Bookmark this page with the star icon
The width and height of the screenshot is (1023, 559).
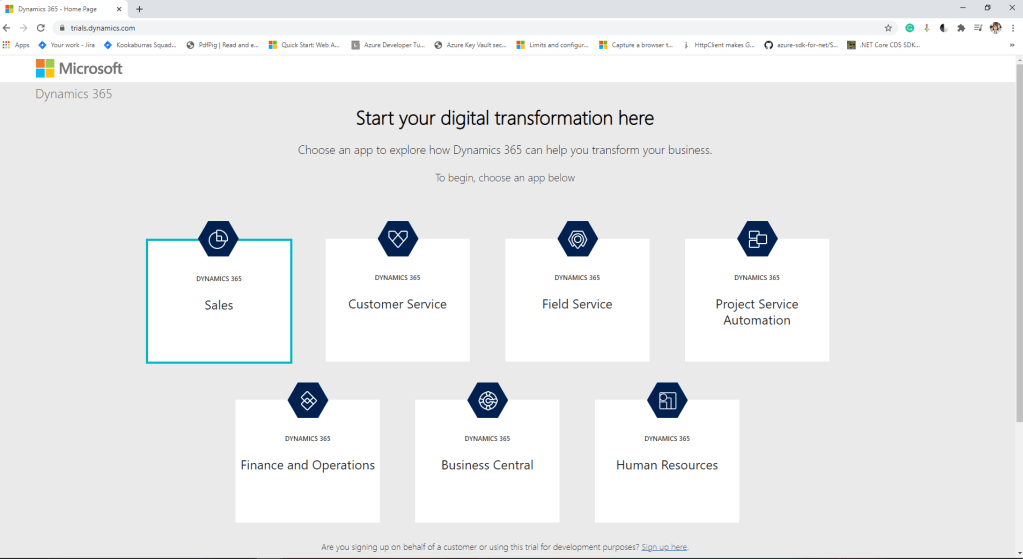click(x=888, y=28)
